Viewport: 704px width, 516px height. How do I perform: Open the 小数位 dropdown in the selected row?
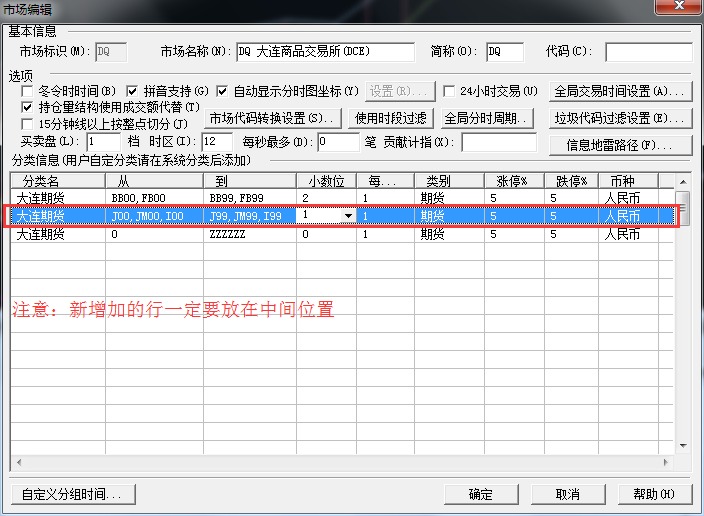[x=348, y=216]
